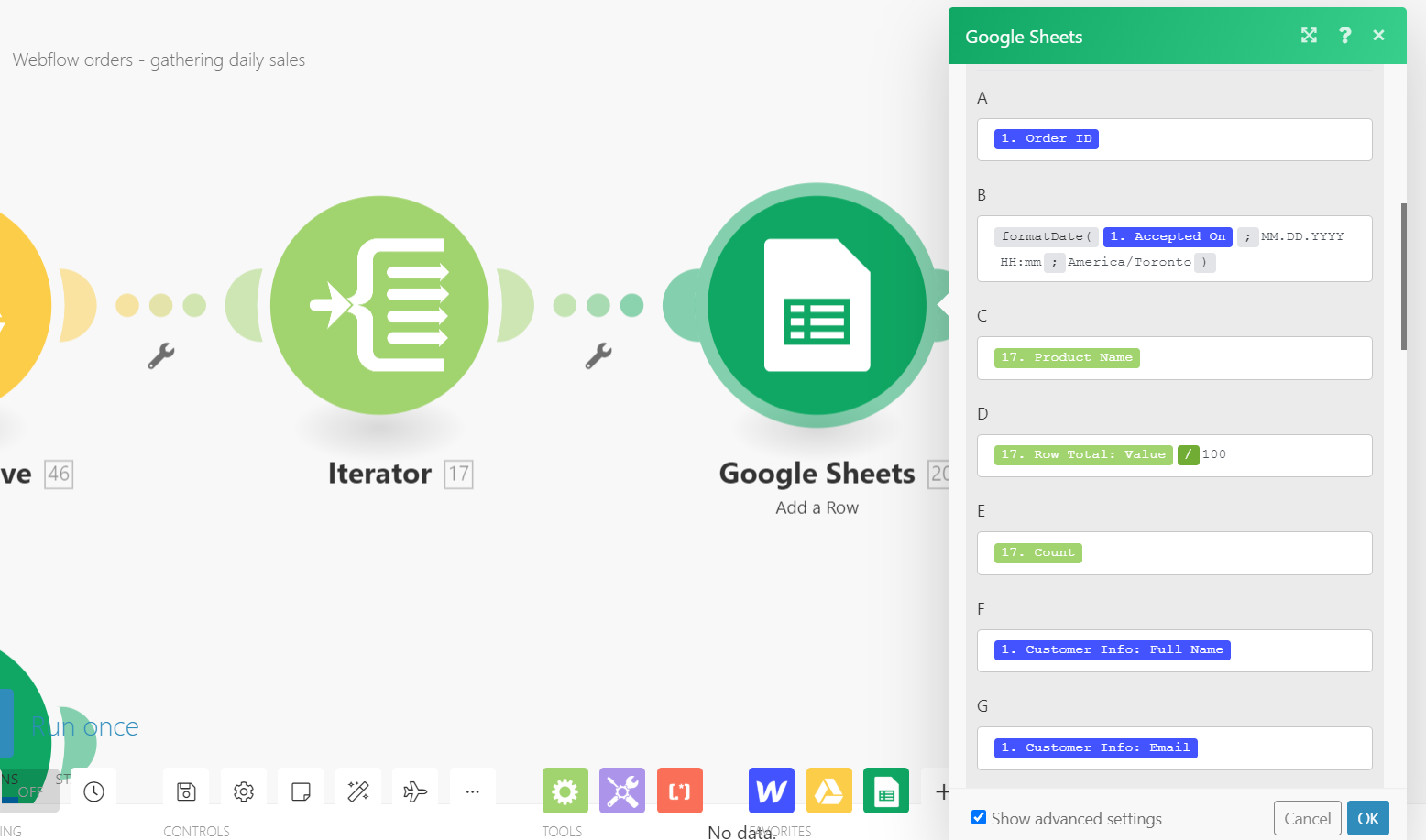The image size is (1426, 840).
Task: Open the scheduling clock icon
Action: (93, 791)
